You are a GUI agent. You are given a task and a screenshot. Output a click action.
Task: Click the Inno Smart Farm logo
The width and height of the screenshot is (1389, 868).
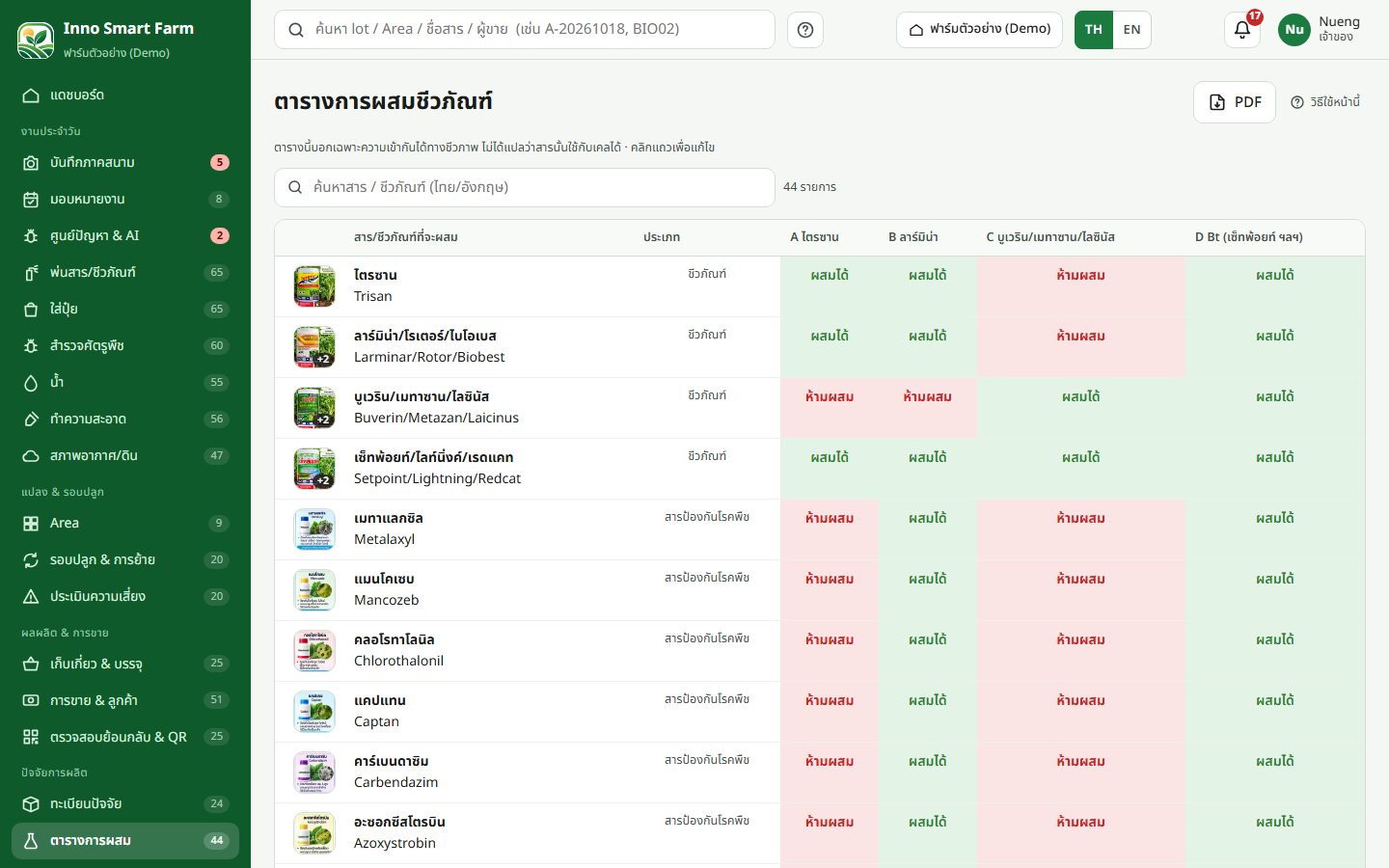pos(36,40)
